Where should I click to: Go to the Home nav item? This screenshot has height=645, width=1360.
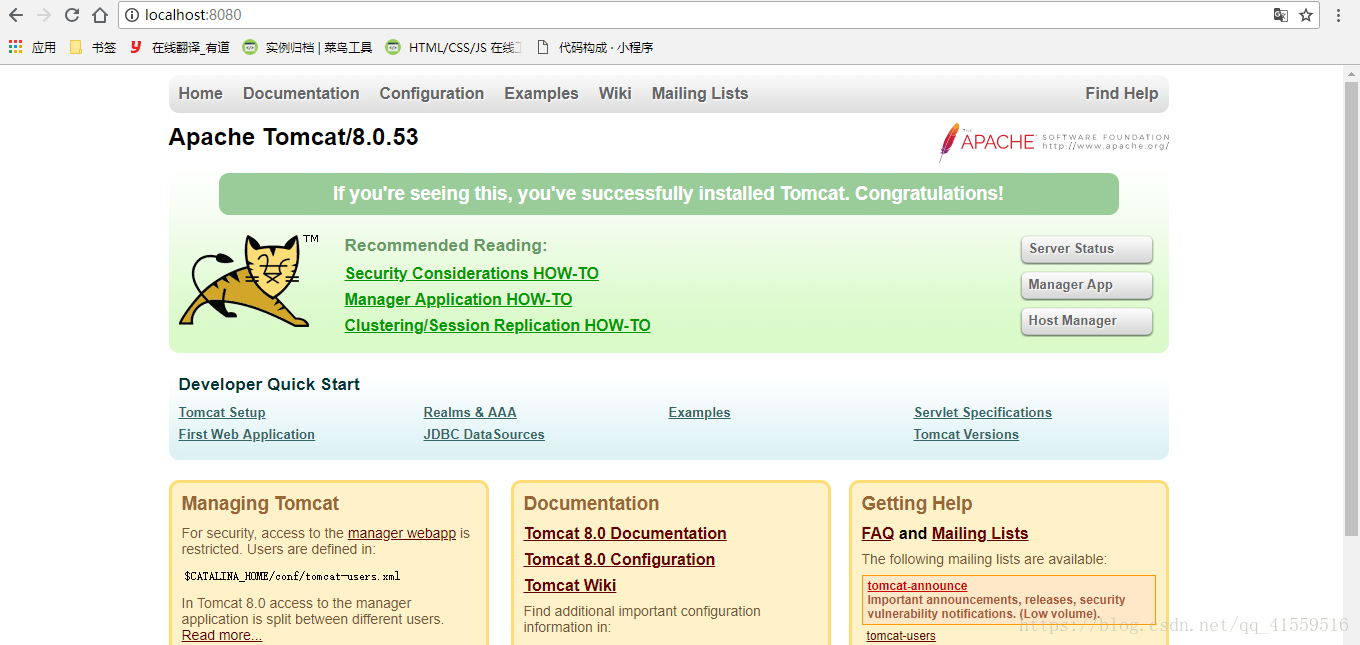(200, 94)
